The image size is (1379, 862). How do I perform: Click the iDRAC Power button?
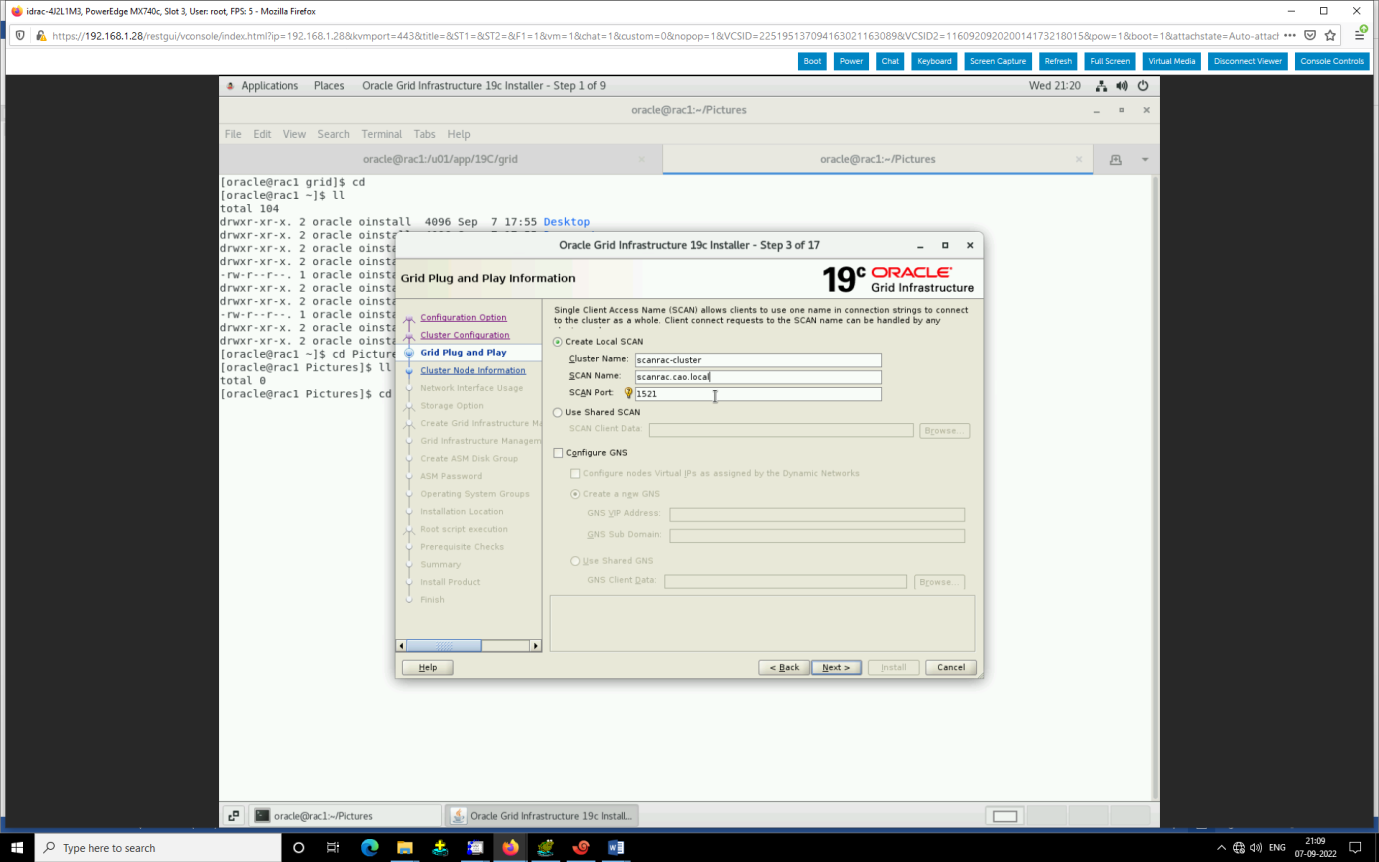[852, 61]
